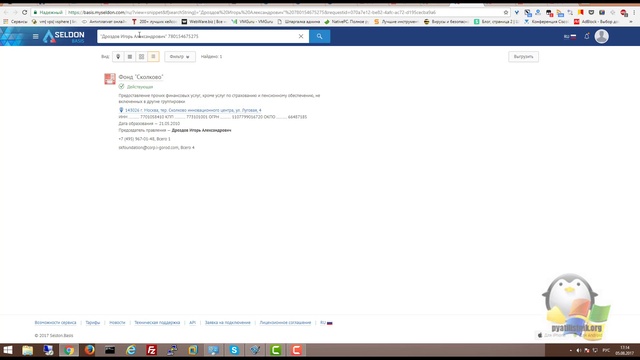Screen dimensions: 640x360
Task: Open command prompt from taskbar
Action: 110,350
